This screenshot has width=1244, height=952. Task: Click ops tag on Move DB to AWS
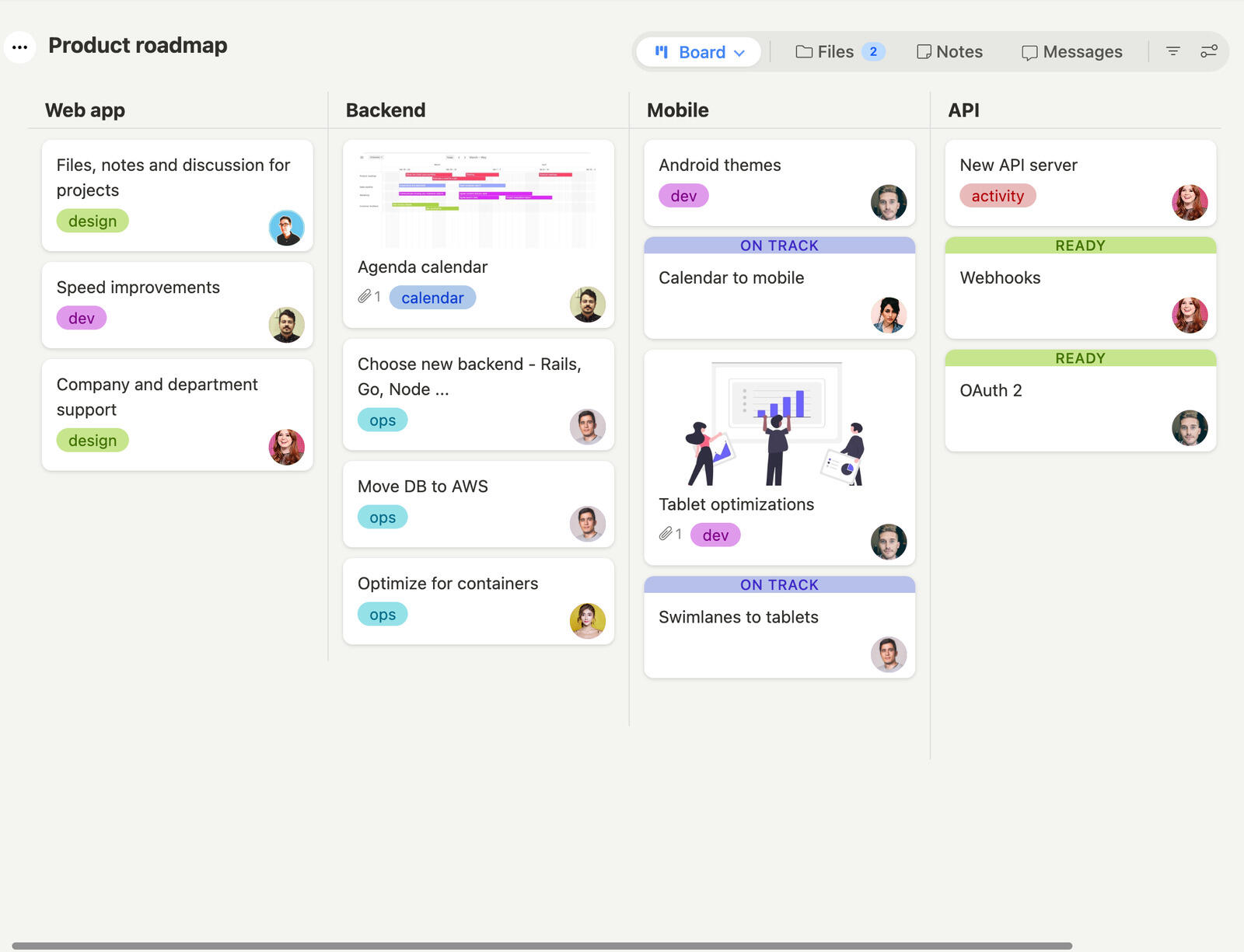[383, 518]
